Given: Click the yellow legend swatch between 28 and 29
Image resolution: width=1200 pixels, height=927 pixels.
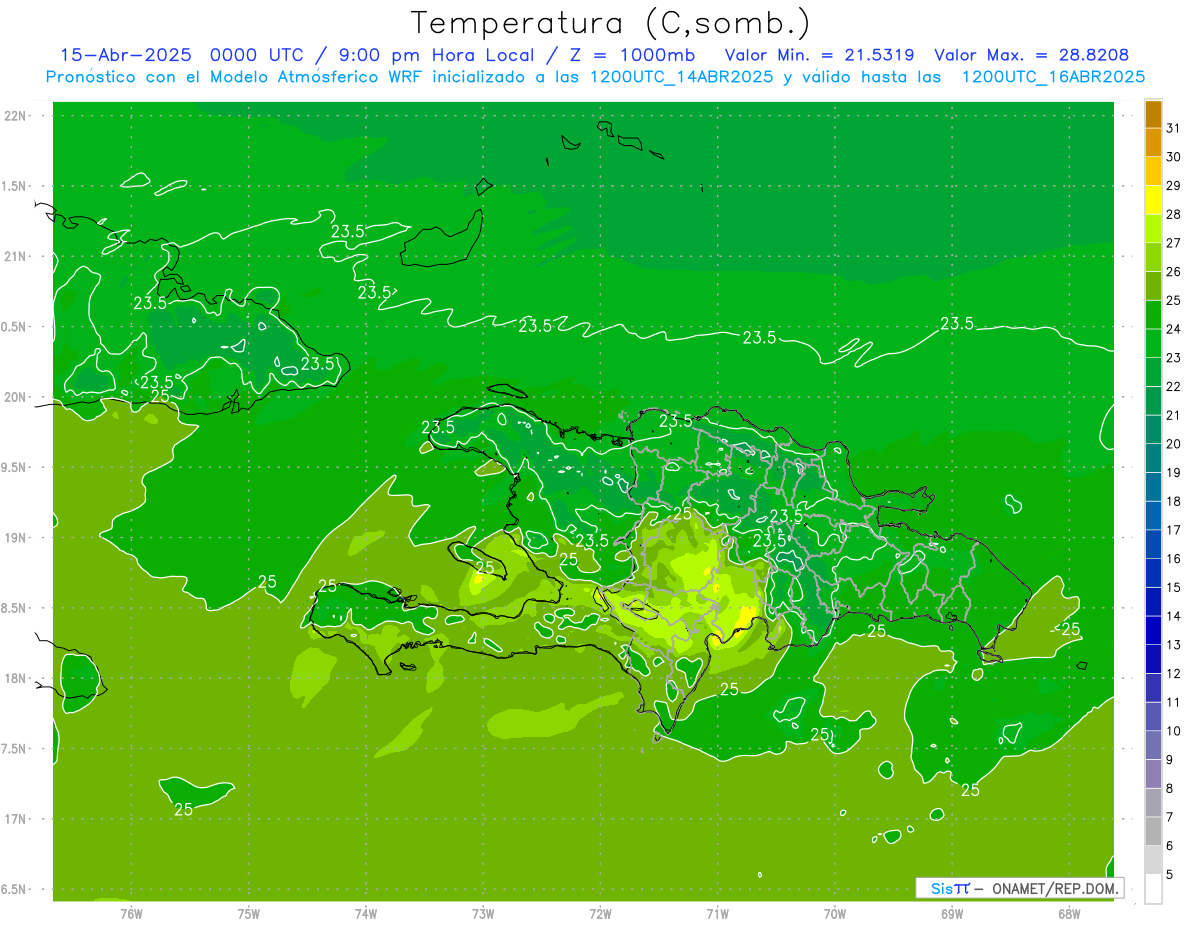Looking at the screenshot, I should coord(1154,201).
